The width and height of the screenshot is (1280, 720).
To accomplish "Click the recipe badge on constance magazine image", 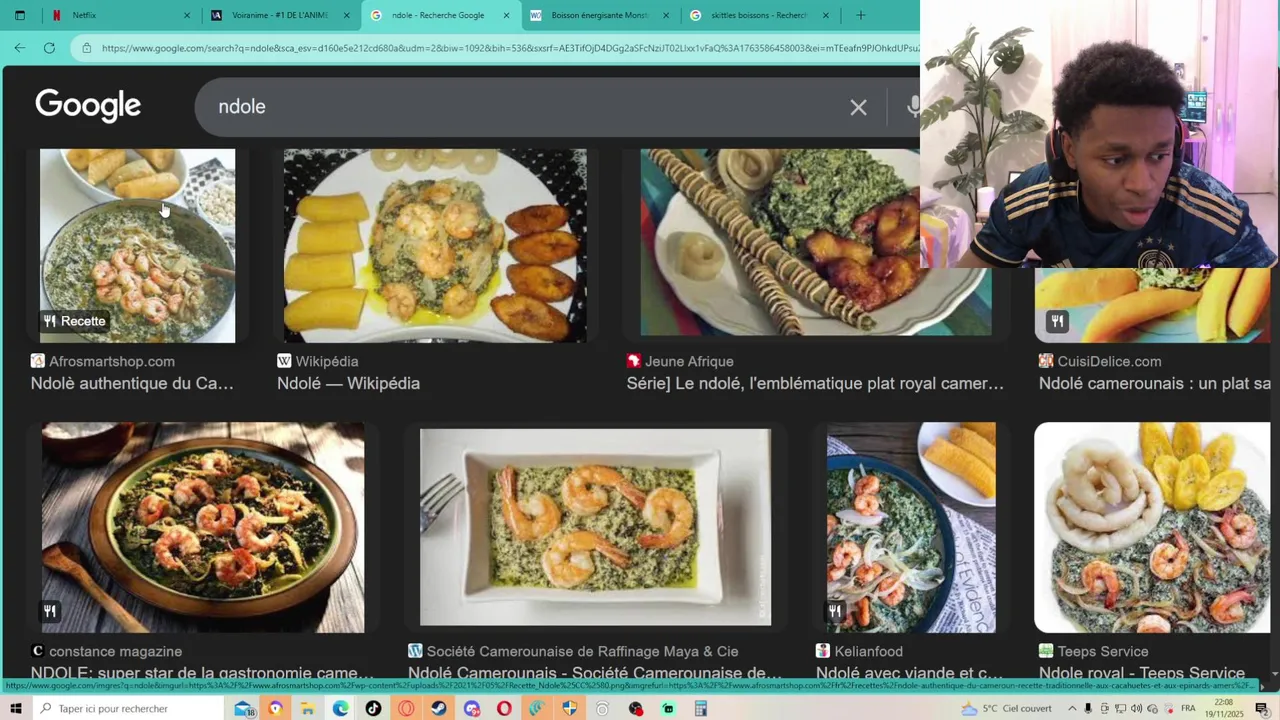I will (x=50, y=611).
